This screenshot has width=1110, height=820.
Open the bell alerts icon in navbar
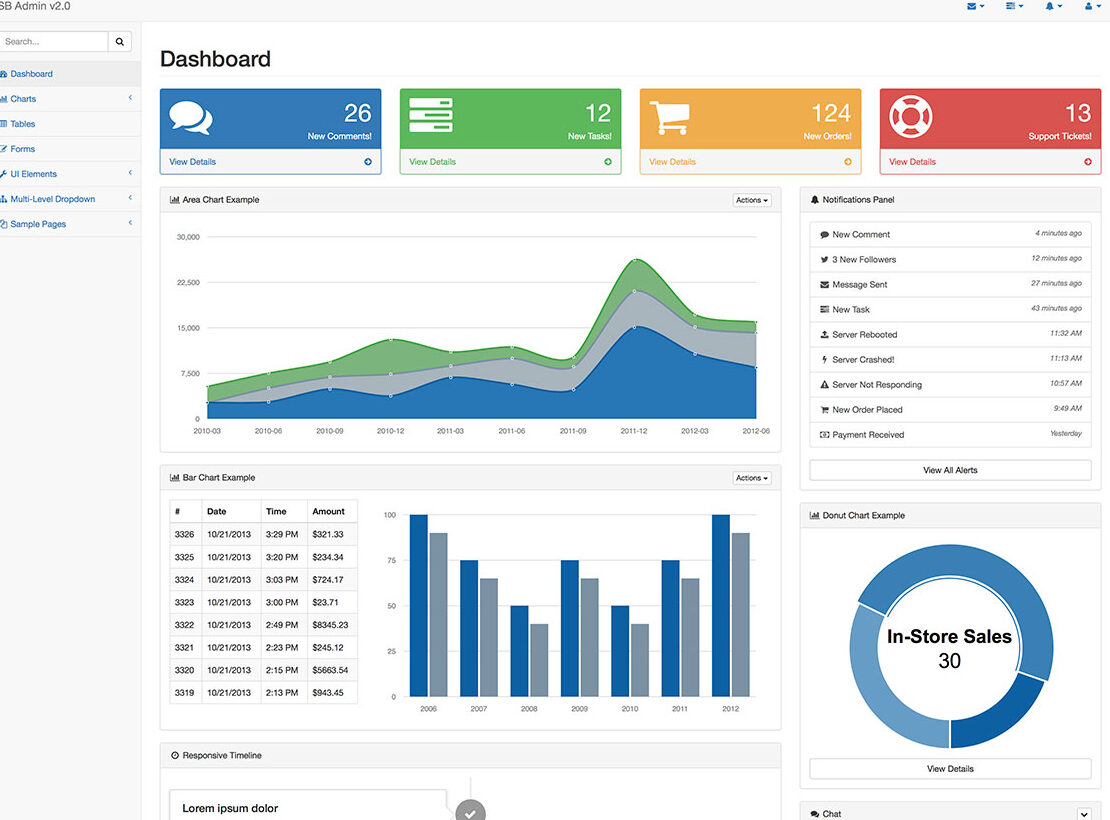1053,6
